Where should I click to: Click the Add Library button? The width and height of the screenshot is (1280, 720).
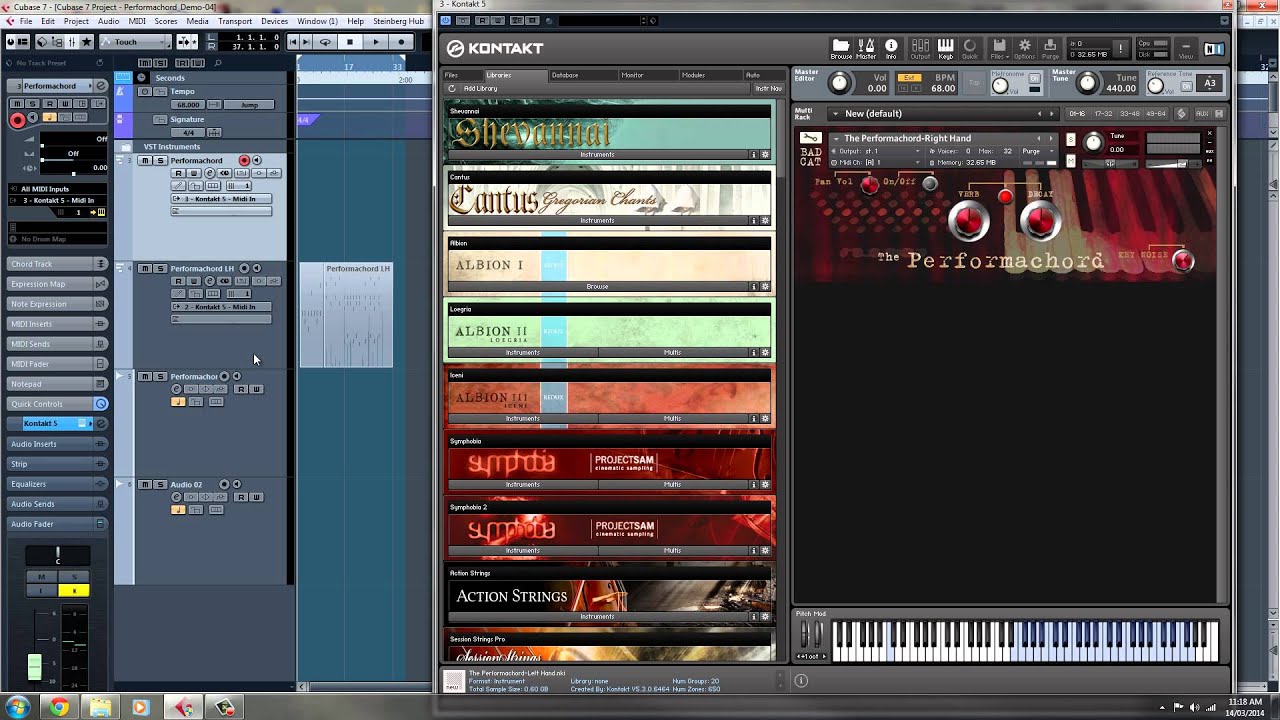[480, 89]
